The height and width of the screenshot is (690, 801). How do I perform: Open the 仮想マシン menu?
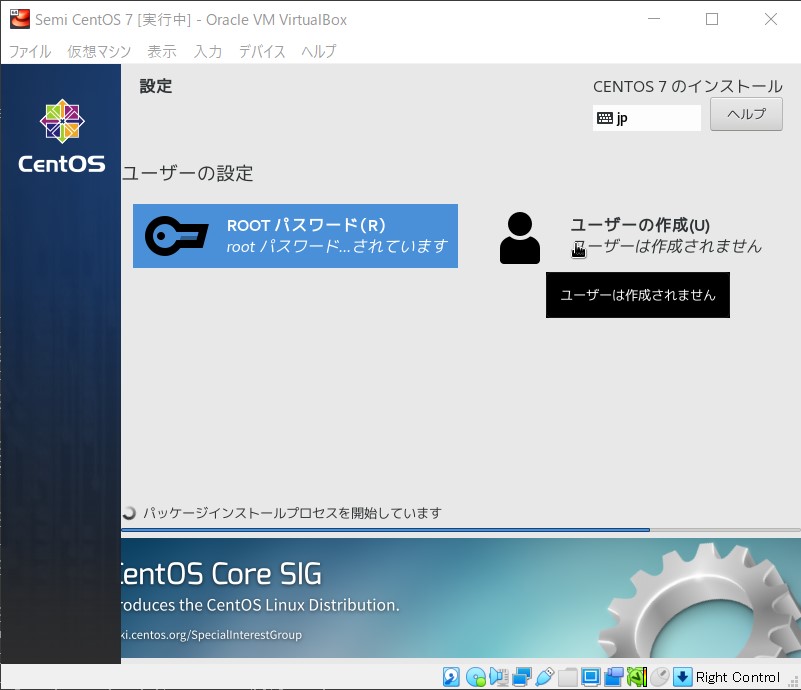point(99,51)
